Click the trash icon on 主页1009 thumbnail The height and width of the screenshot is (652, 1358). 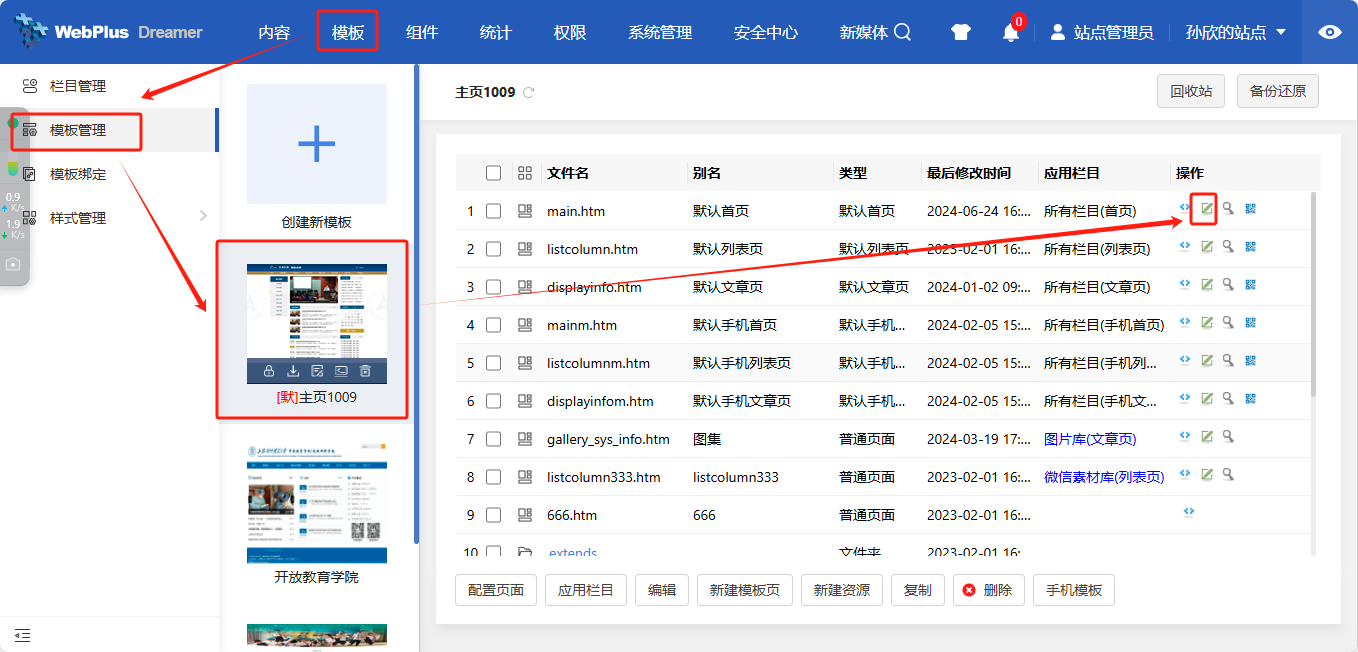(x=365, y=371)
